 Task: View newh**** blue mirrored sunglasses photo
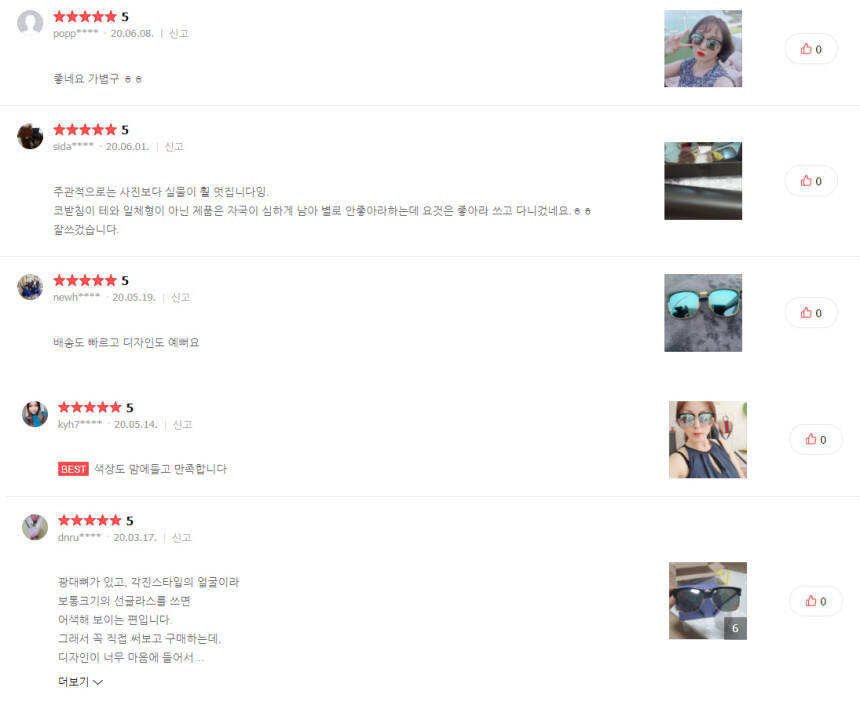click(703, 313)
